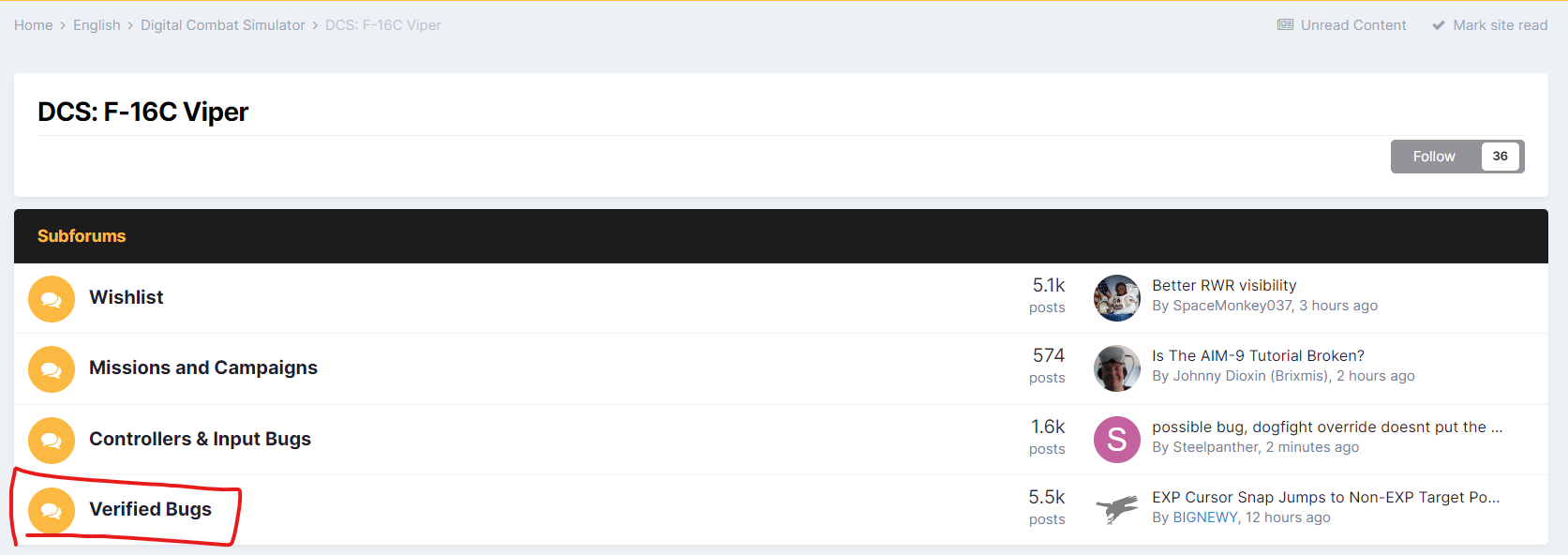Open Johnny Dioxin's avatar picture
This screenshot has height=555, width=1568.
pos(1117,368)
